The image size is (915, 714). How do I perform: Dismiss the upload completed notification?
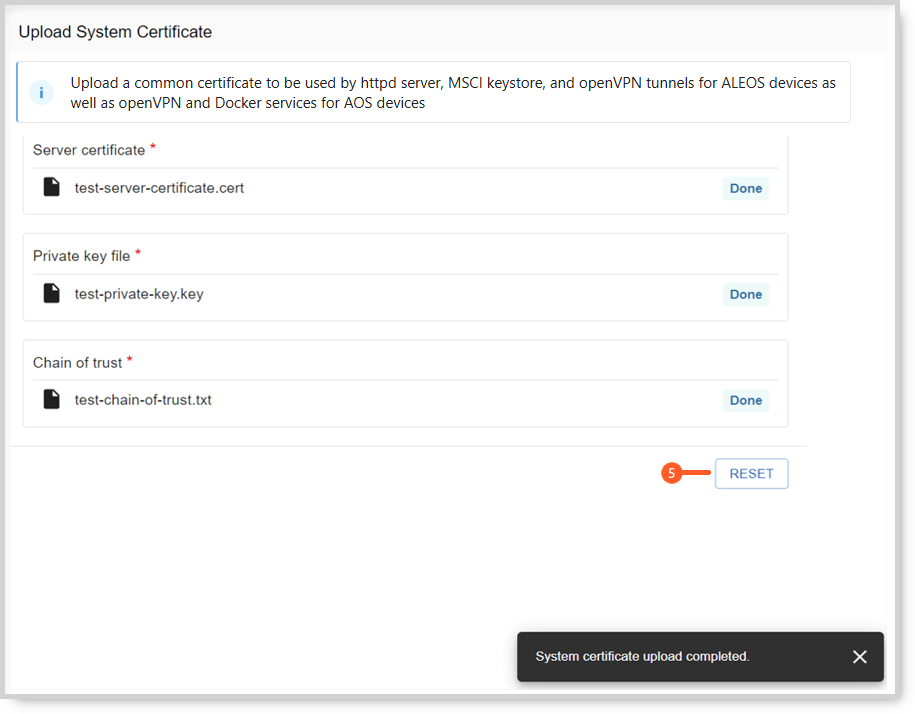859,657
